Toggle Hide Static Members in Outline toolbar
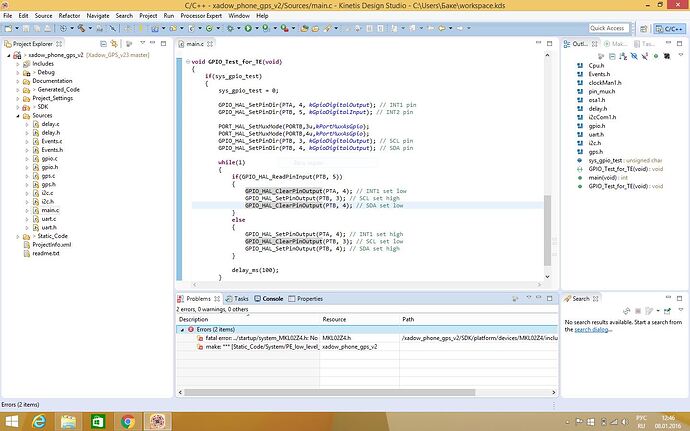 [645, 56]
